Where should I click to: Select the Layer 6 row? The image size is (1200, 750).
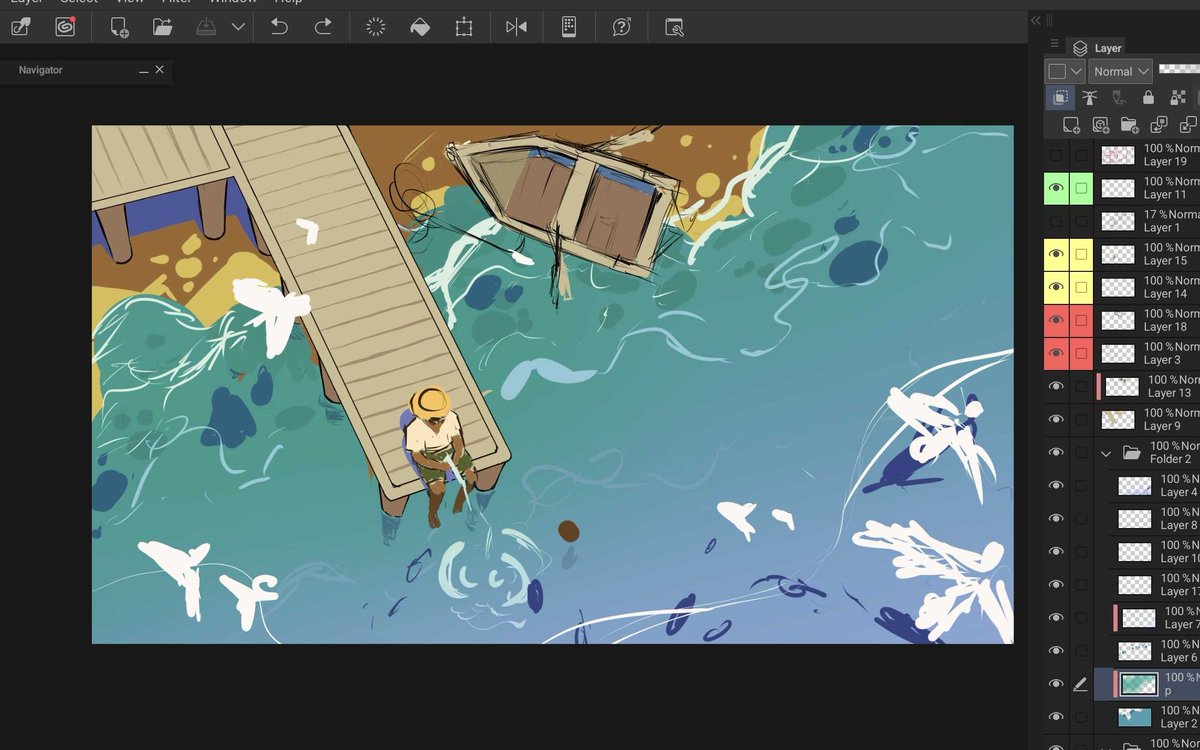1147,650
